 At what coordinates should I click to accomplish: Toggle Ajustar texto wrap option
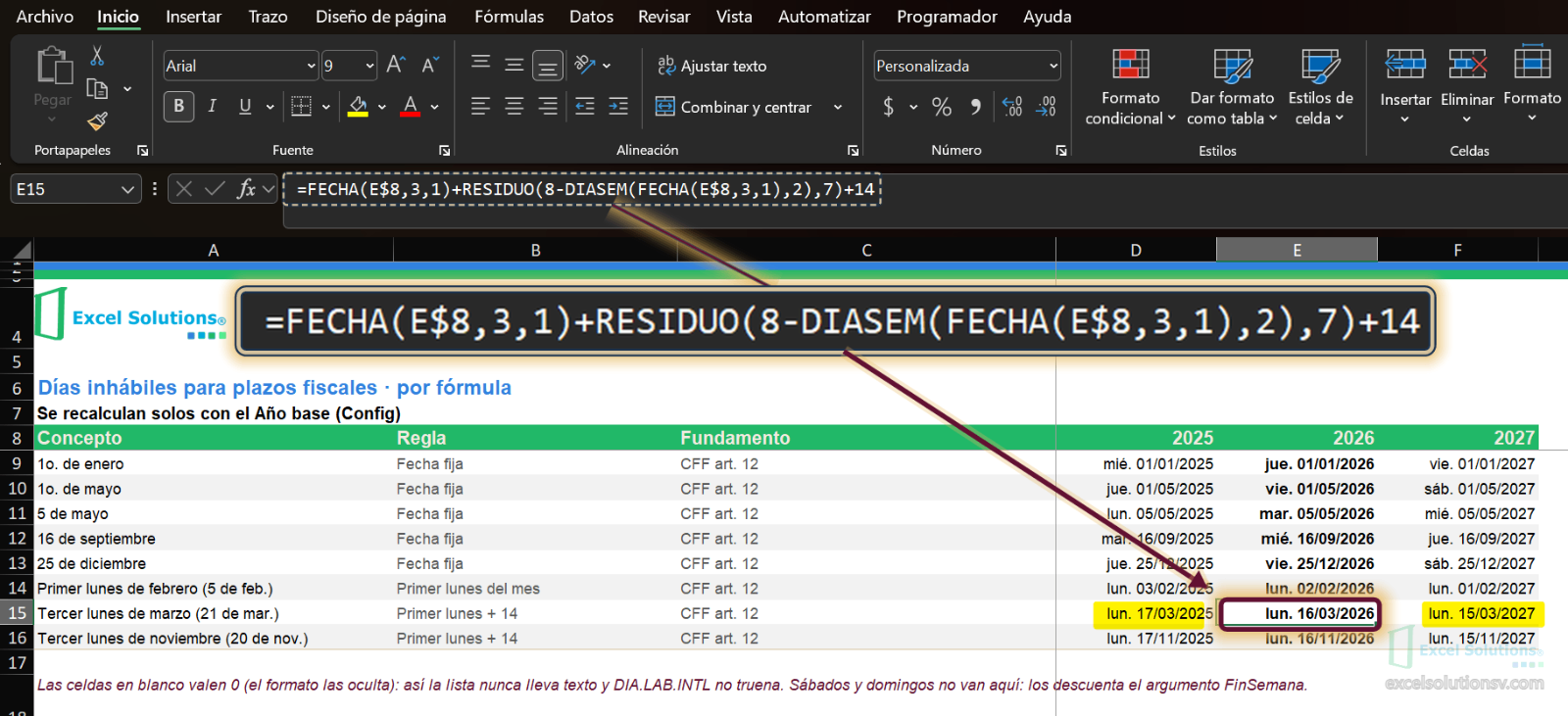(711, 66)
